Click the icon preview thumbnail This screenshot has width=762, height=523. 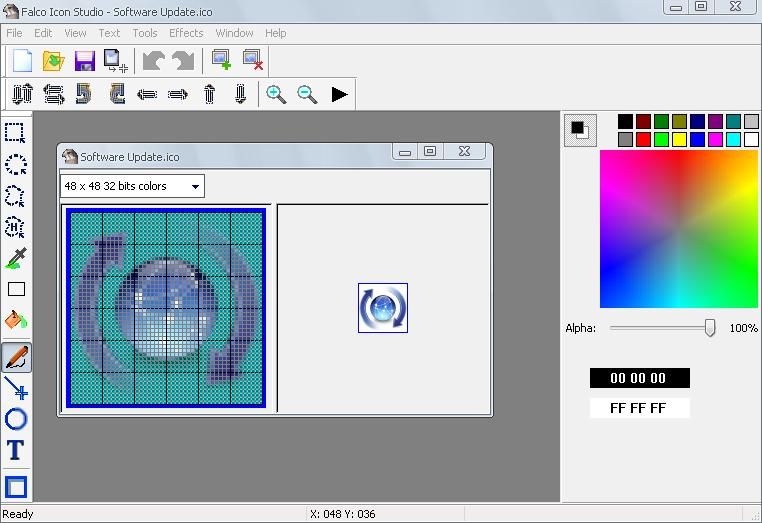(x=383, y=308)
